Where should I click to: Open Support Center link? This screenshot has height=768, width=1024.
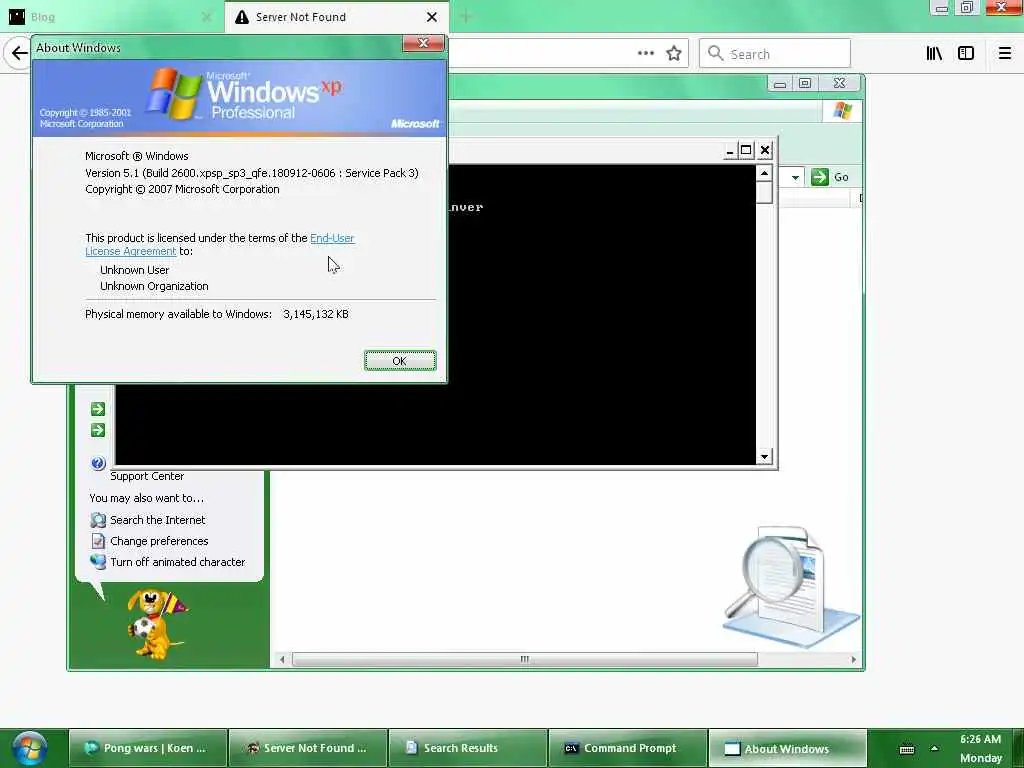(147, 476)
